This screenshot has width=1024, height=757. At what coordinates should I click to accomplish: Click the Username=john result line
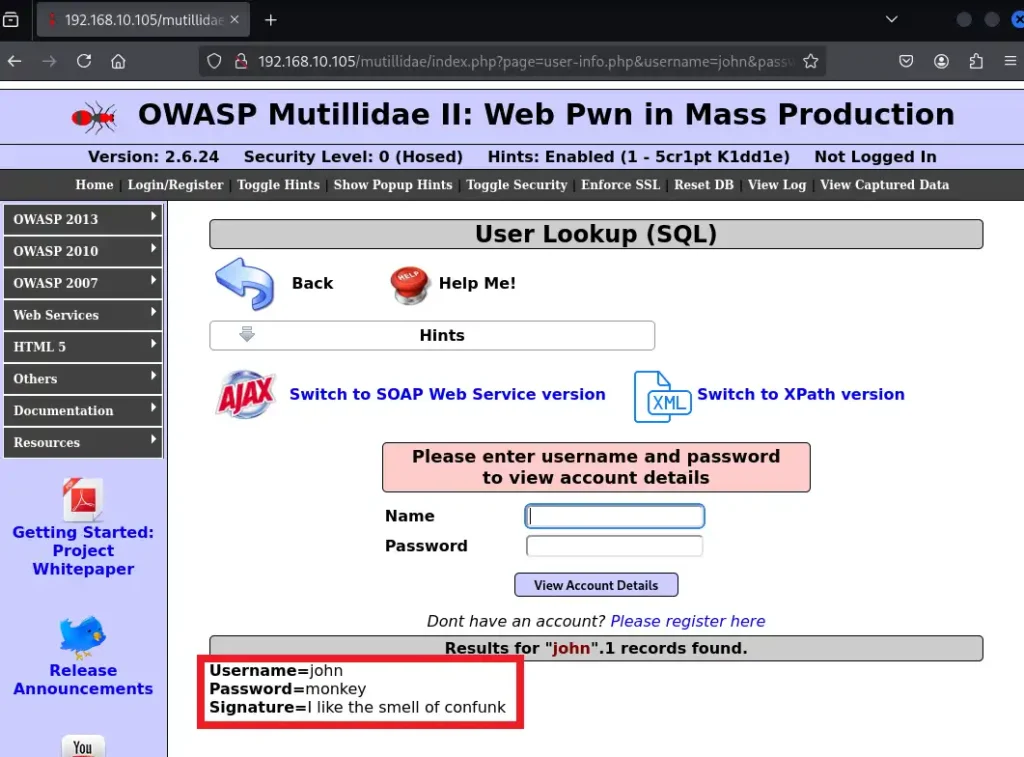coord(276,671)
